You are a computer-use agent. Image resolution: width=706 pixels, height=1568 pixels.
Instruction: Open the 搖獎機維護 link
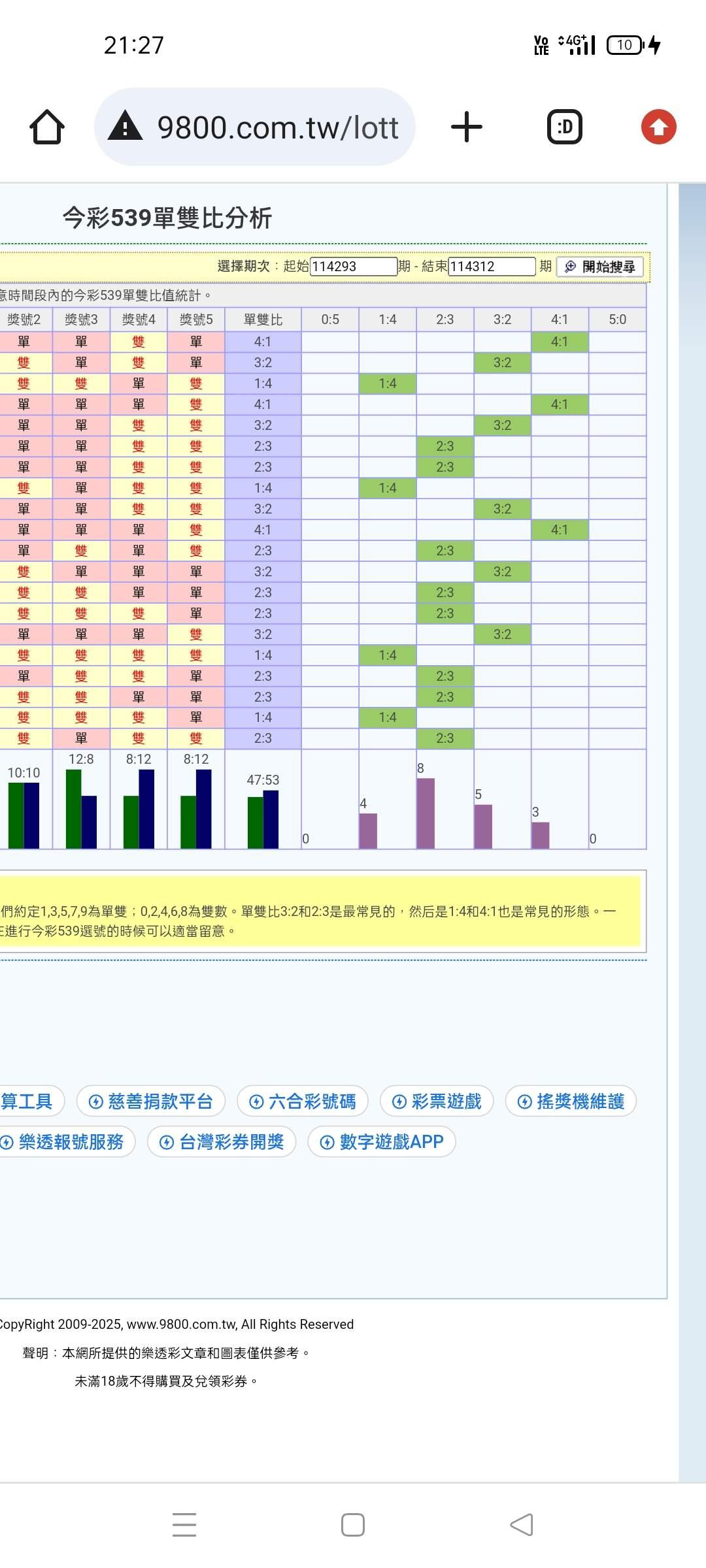(x=571, y=1102)
